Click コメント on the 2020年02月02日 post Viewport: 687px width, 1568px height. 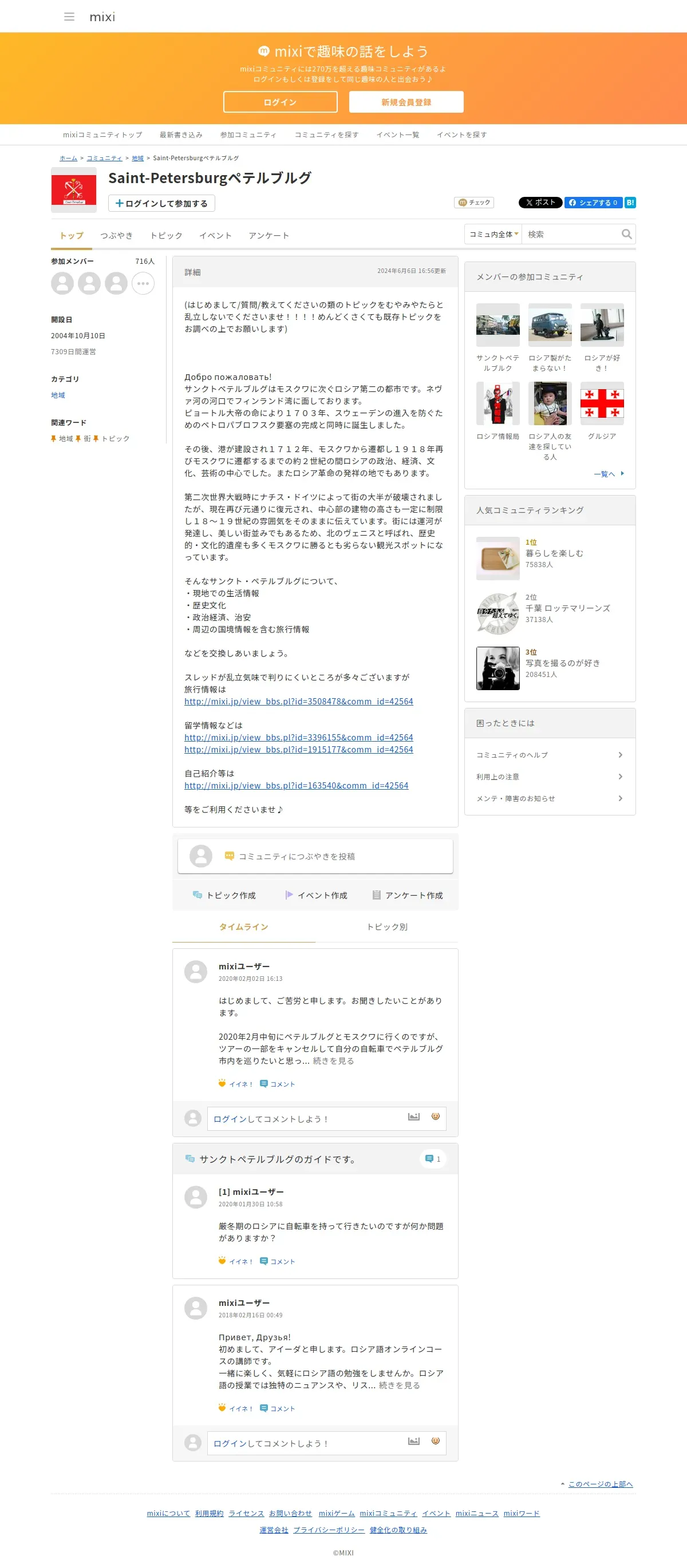[x=278, y=1084]
